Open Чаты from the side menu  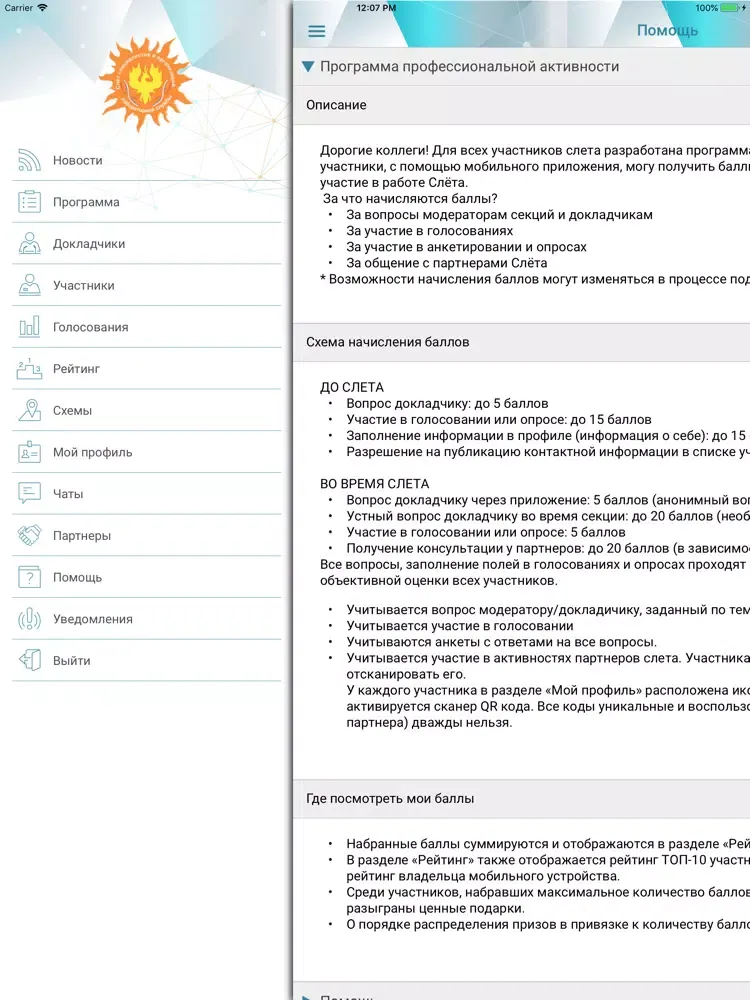[147, 494]
